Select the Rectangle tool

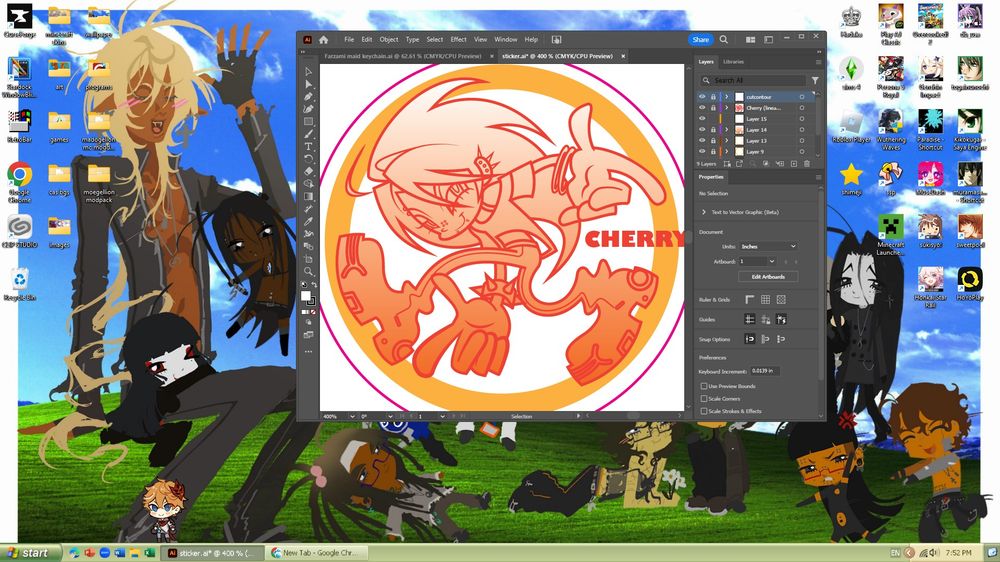(x=309, y=121)
